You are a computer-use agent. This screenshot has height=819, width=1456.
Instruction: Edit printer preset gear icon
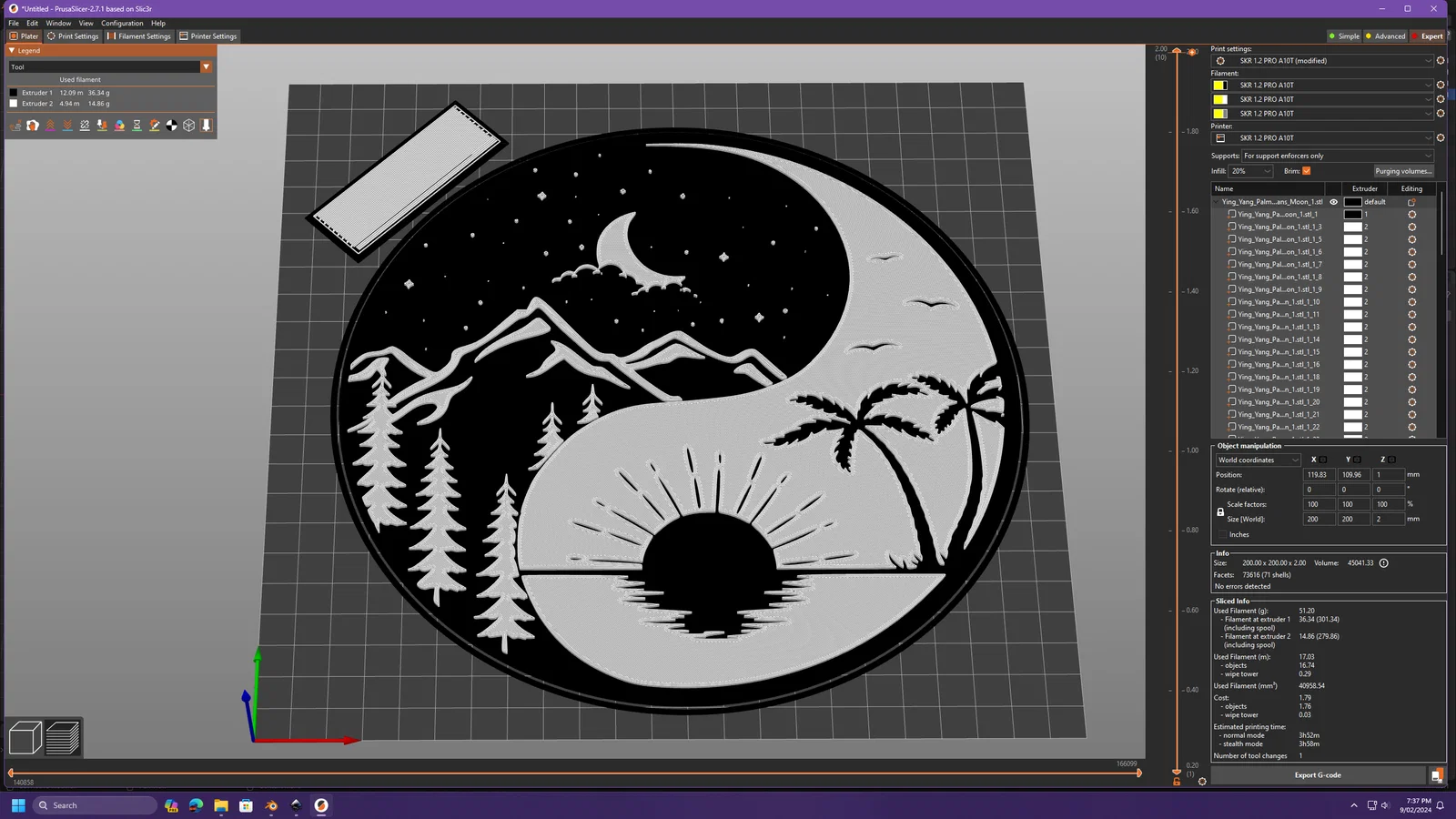tap(1441, 138)
